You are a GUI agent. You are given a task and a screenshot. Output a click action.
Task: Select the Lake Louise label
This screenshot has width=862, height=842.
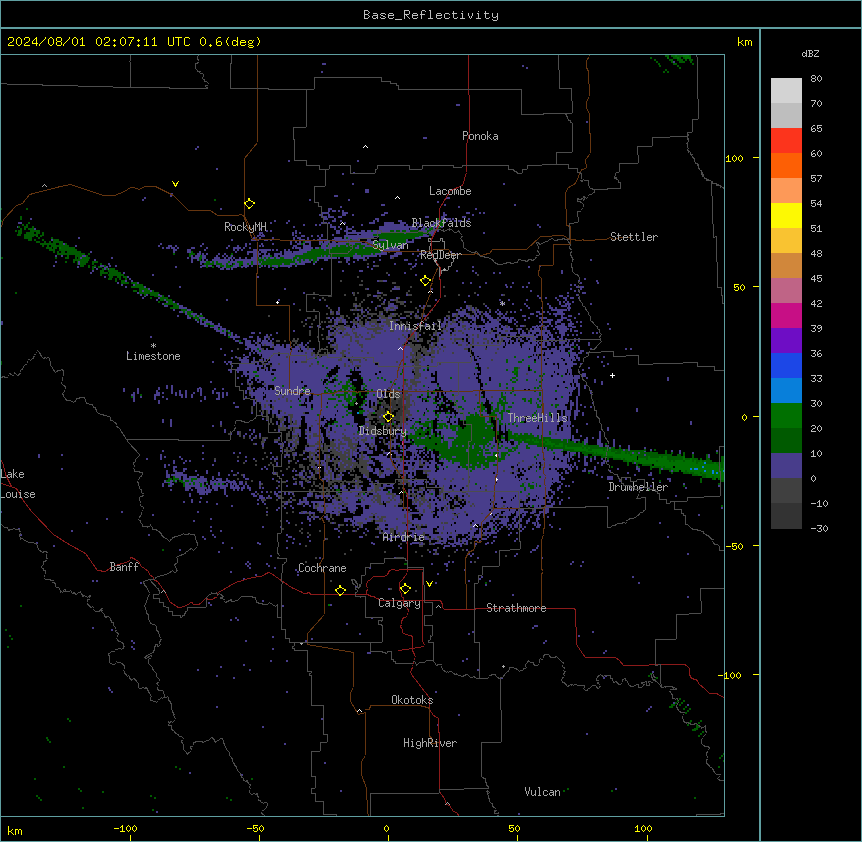pos(18,484)
